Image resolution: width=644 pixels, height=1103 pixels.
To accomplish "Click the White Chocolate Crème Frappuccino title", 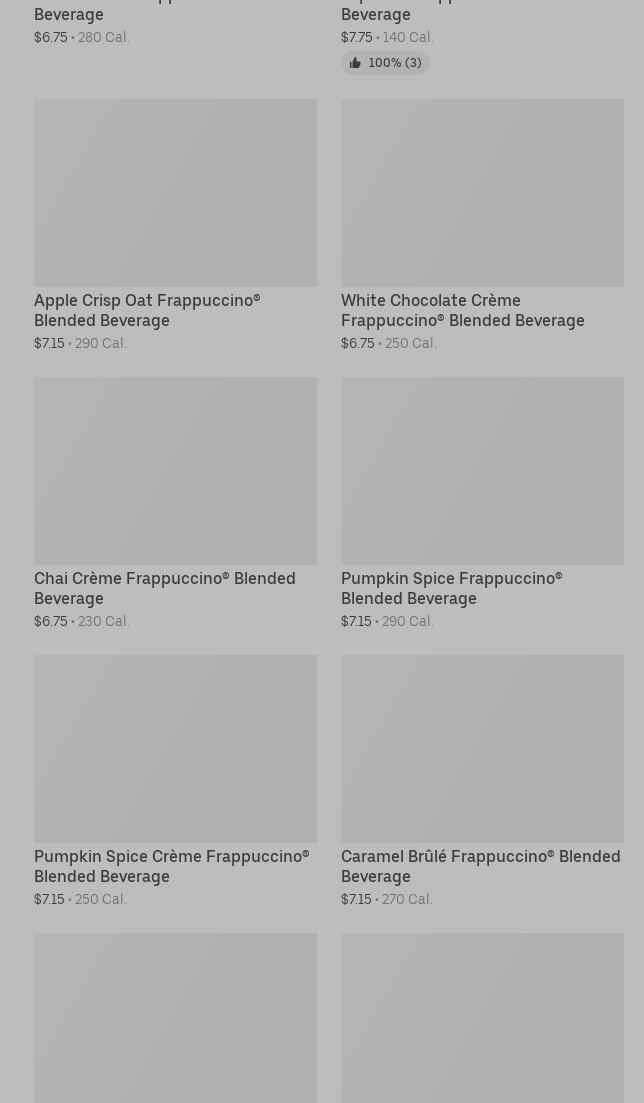I will point(462,310).
